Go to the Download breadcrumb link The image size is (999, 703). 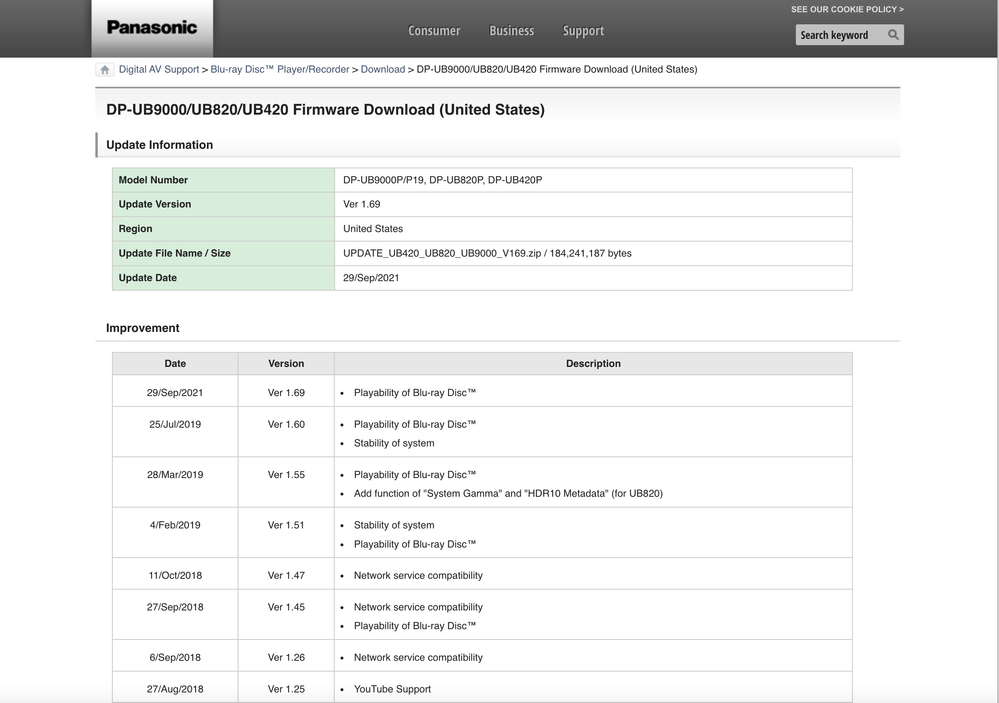point(383,69)
